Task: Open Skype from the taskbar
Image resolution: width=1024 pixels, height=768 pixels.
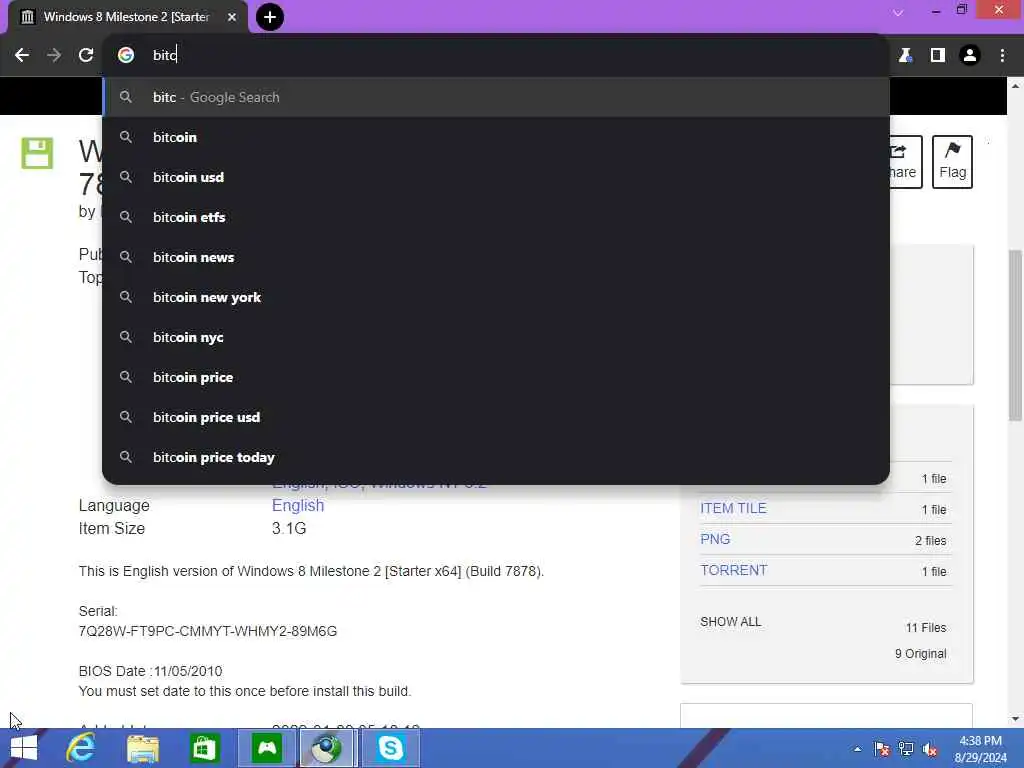Action: pyautogui.click(x=390, y=748)
